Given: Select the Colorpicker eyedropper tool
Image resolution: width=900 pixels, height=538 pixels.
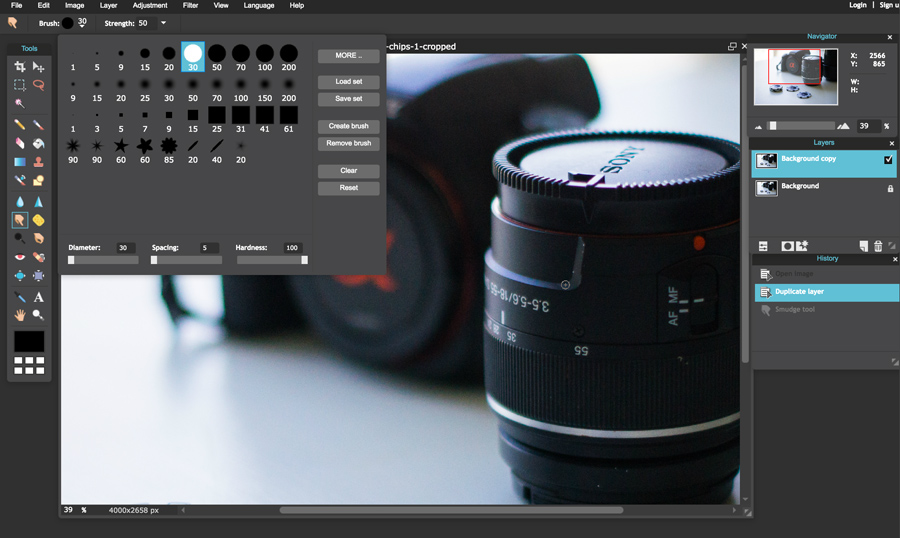Looking at the screenshot, I should pyautogui.click(x=20, y=297).
